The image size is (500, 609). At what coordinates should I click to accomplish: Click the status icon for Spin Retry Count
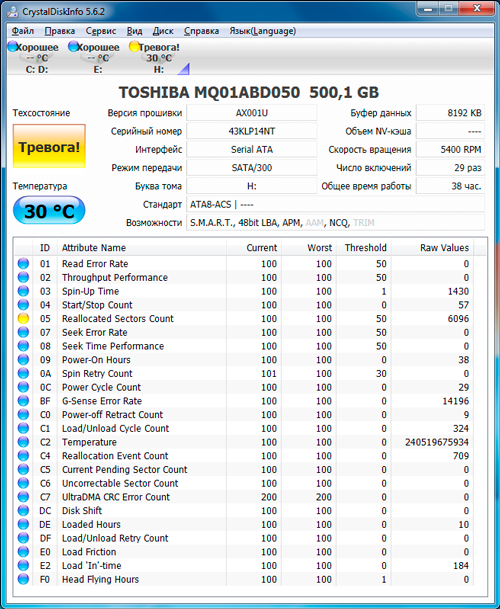point(23,373)
